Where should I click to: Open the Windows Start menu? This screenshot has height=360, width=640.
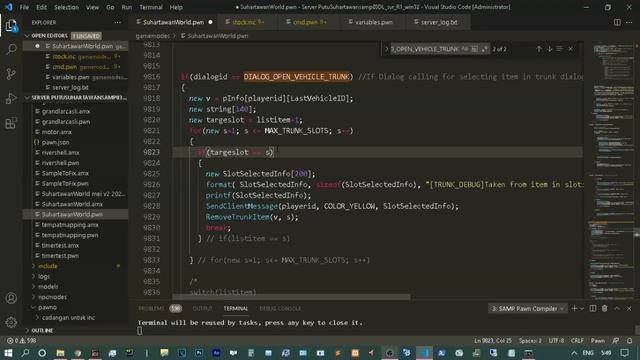point(8,353)
